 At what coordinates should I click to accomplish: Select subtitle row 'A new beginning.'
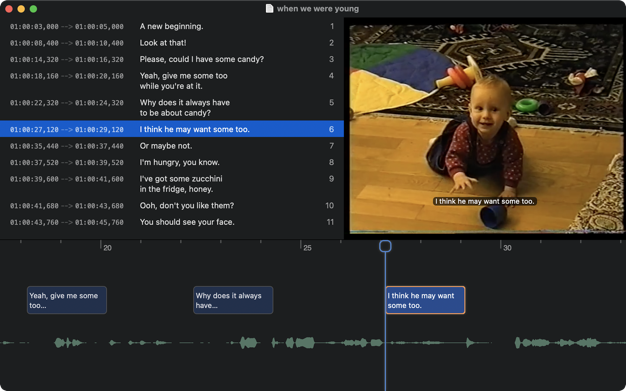point(172,26)
